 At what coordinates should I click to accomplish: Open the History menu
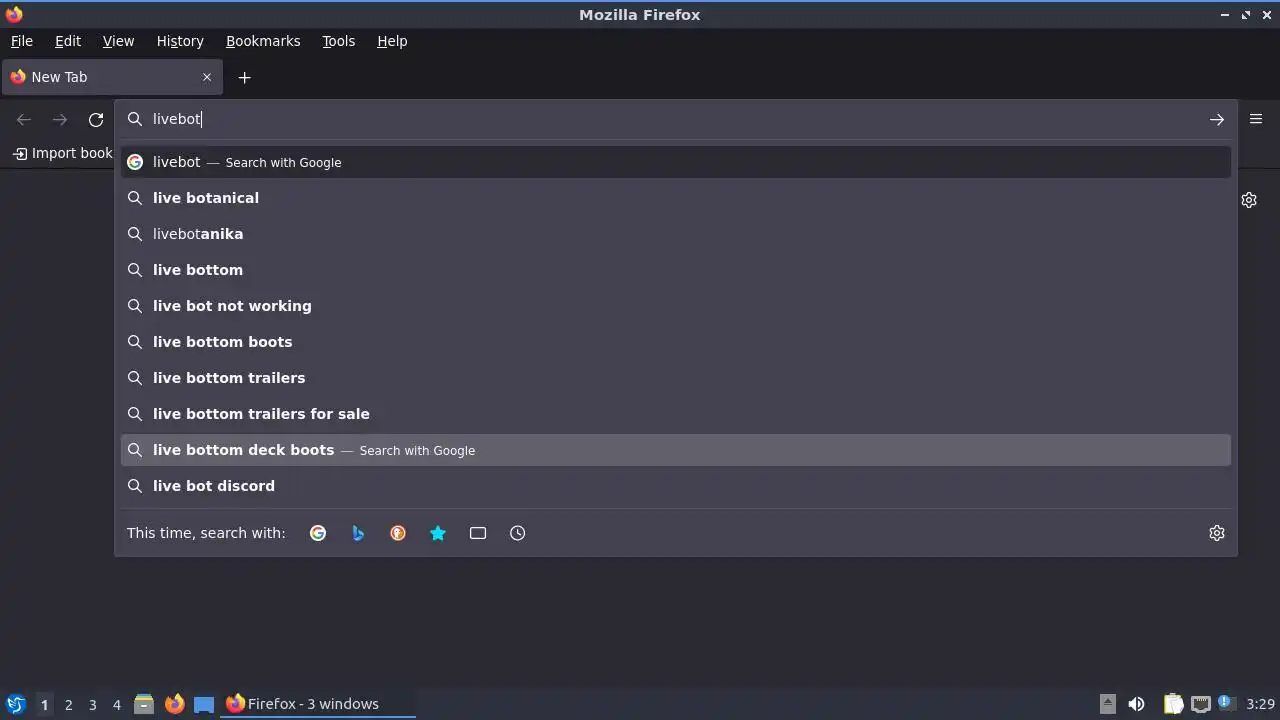coord(180,41)
